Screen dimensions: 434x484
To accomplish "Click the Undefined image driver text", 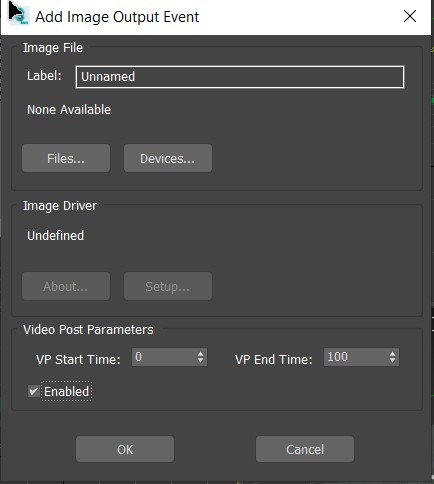I will coord(56,236).
